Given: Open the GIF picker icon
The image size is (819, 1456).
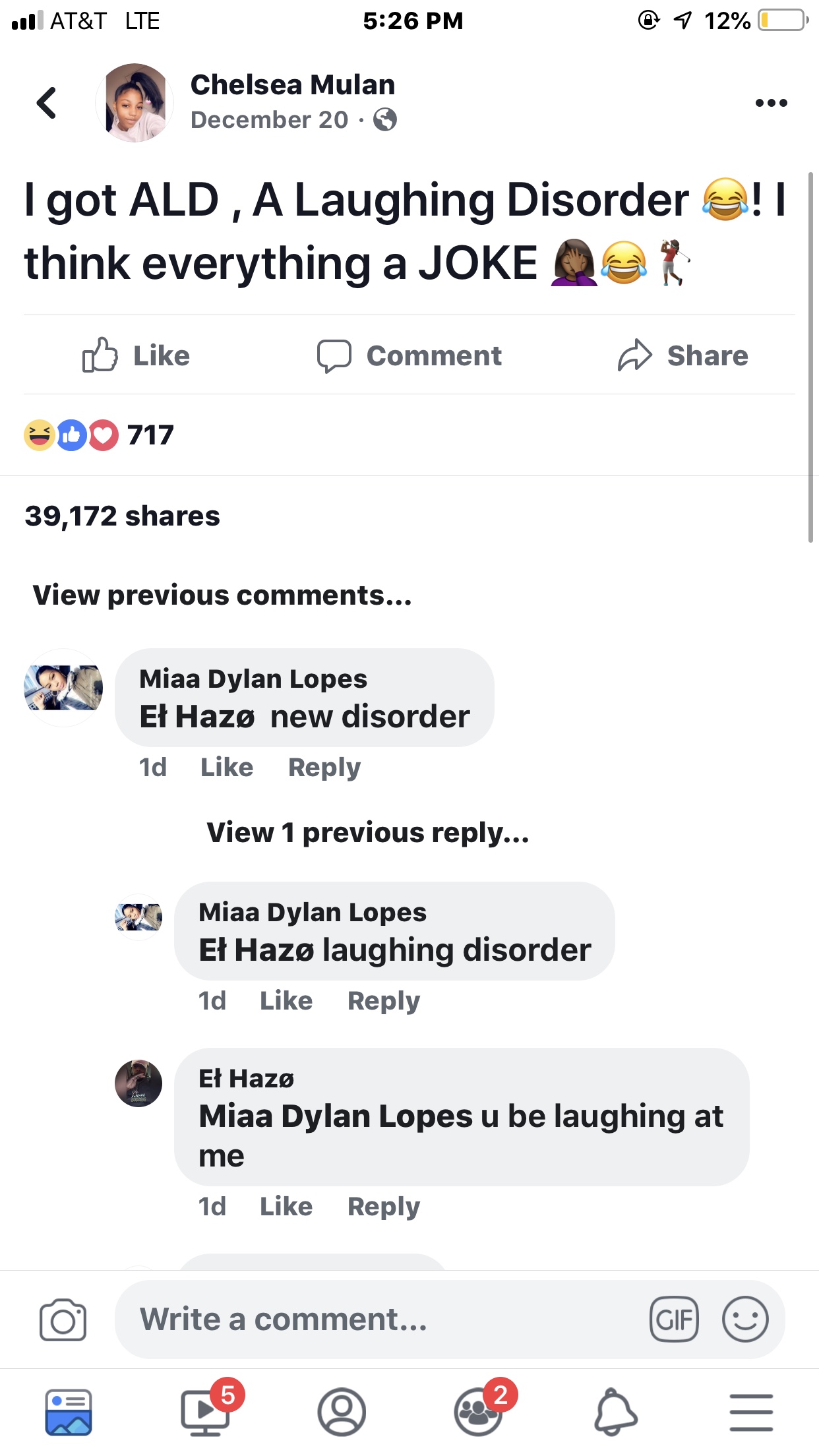Looking at the screenshot, I should 674,1319.
